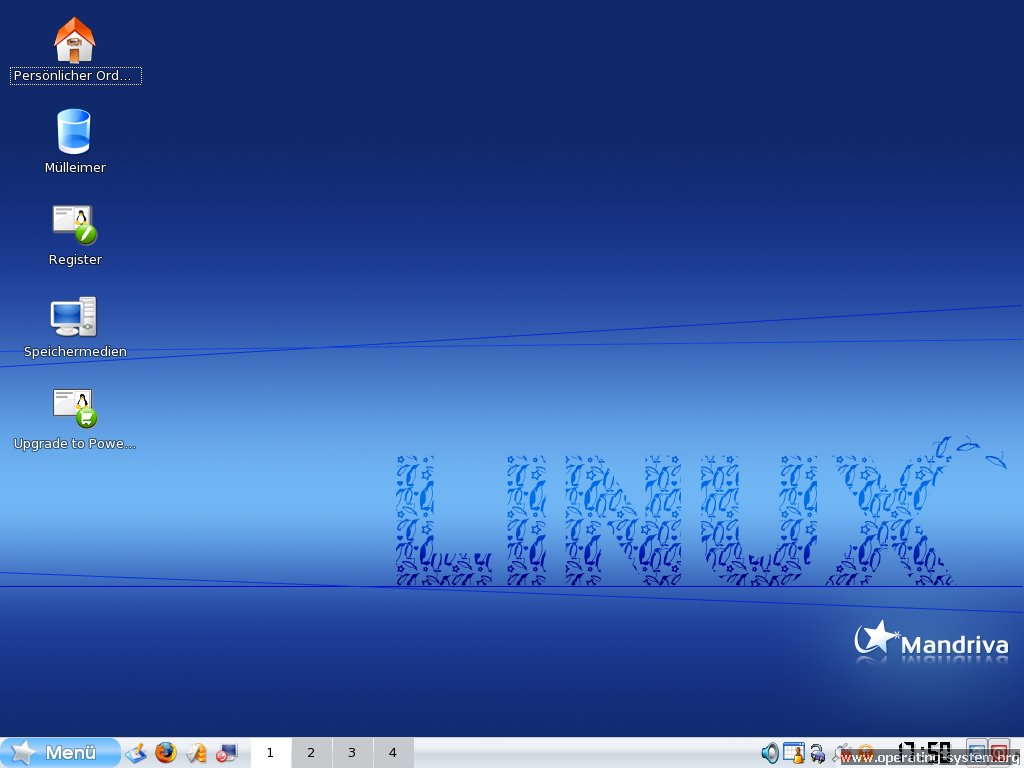
Task: Open the Mülleimer trash icon
Action: coord(74,131)
